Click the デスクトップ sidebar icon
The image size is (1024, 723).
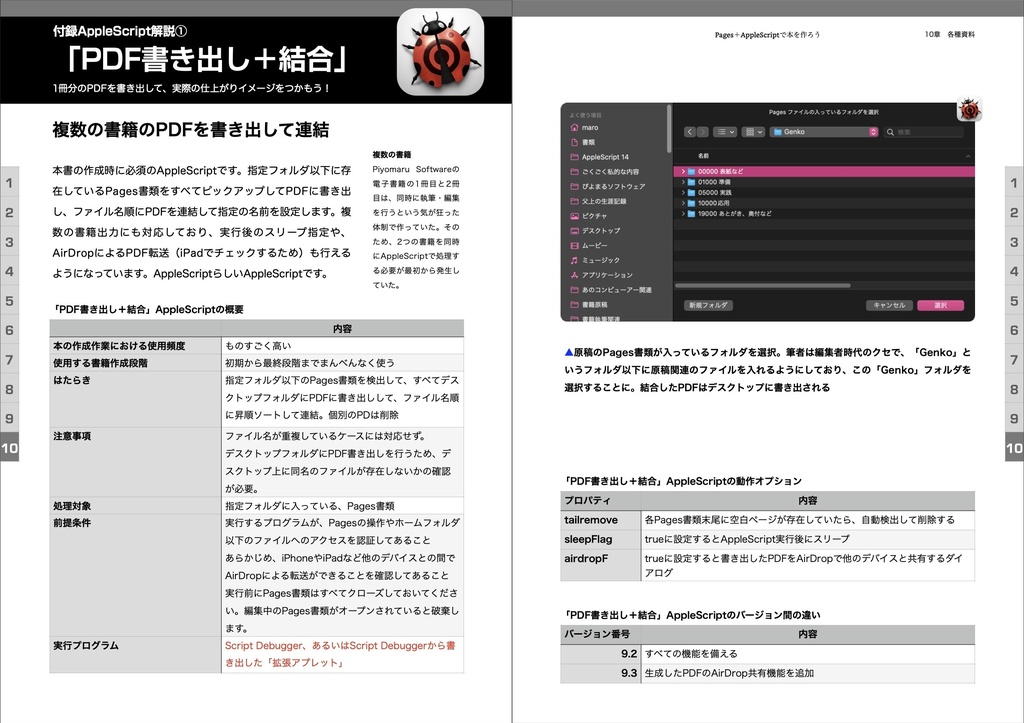tap(573, 230)
